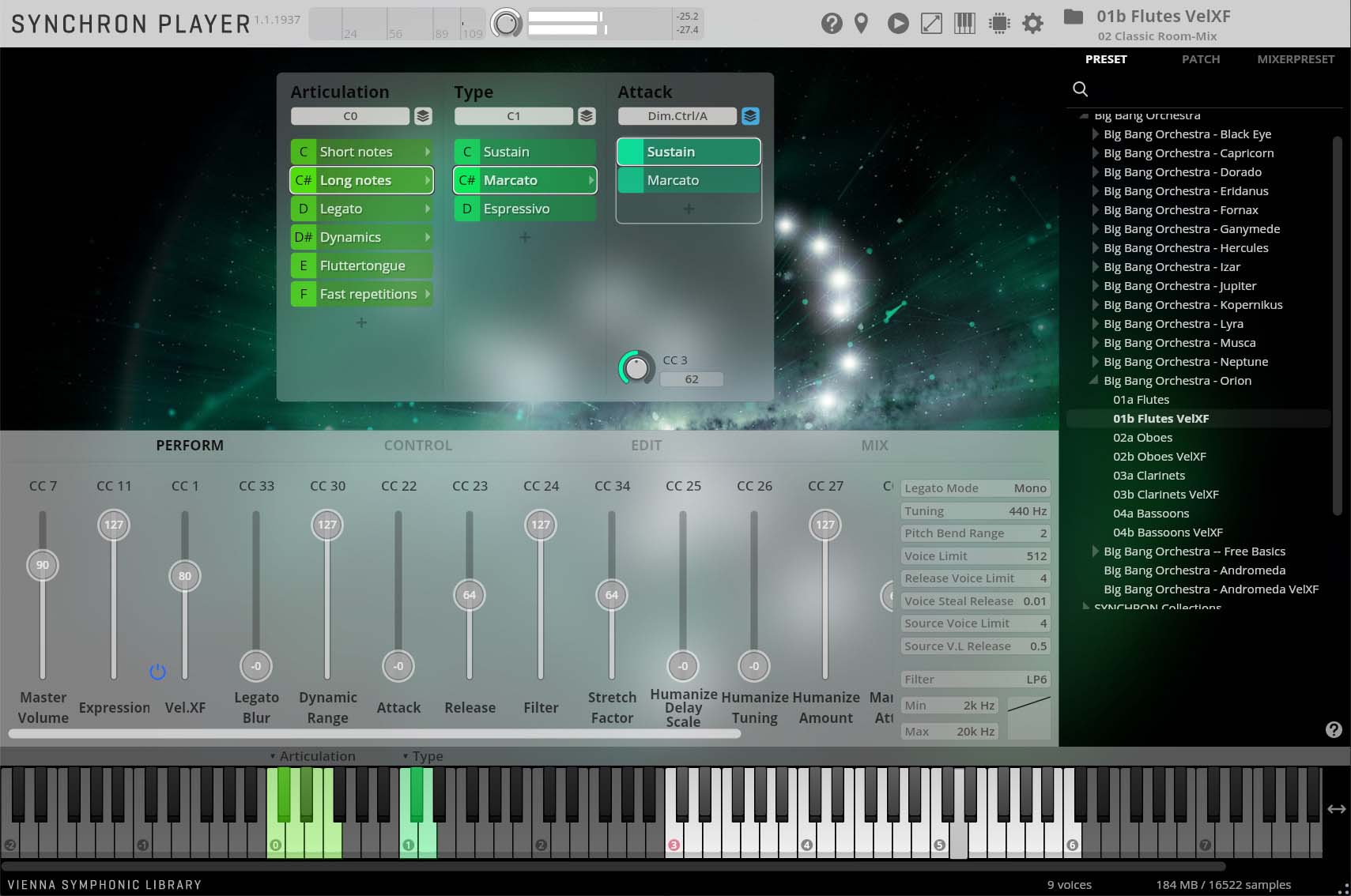The image size is (1351, 896).
Task: Click the blue layers icon next to Dim.Ctrl/A
Action: [750, 116]
